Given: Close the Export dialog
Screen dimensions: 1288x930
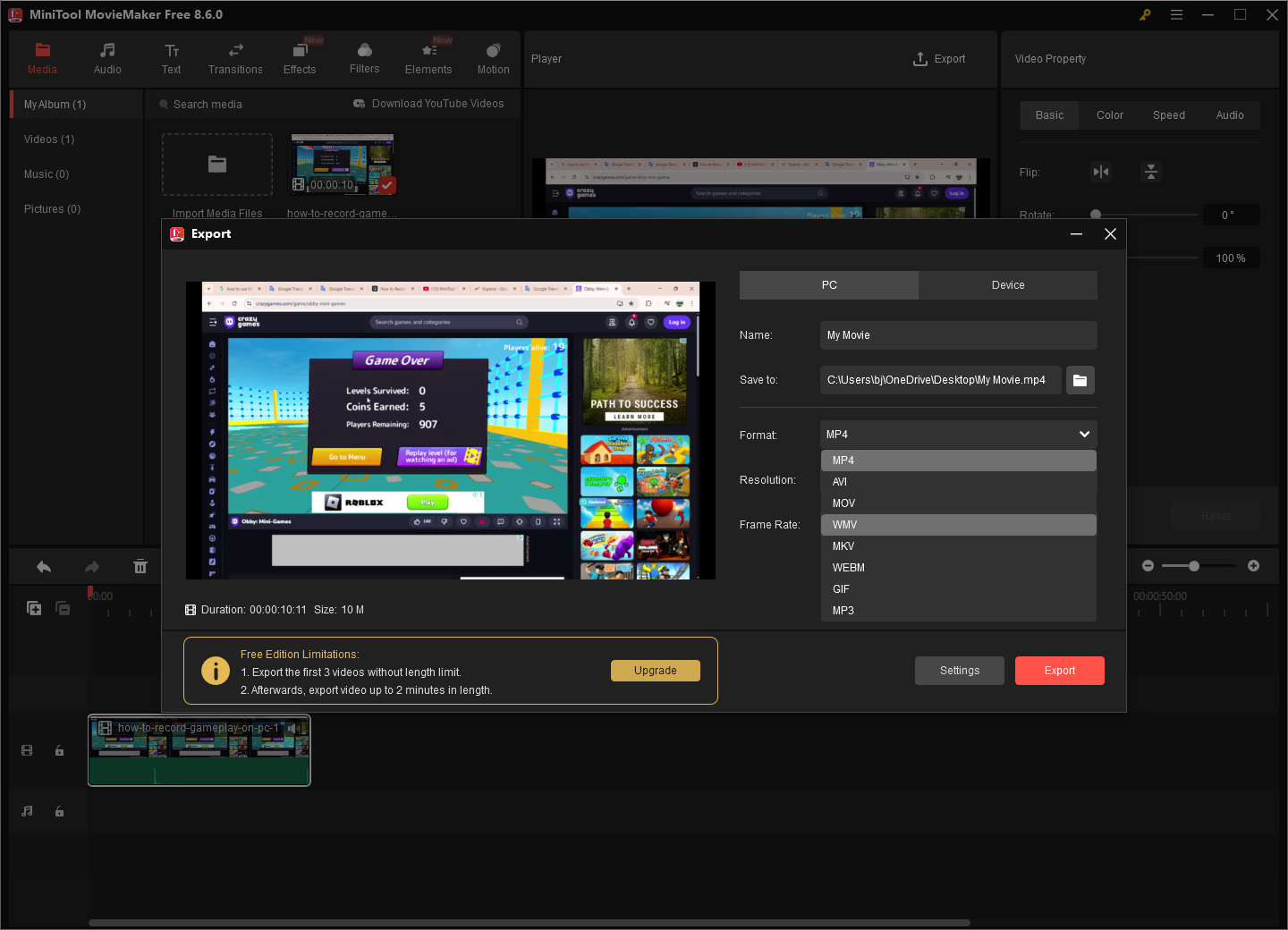Looking at the screenshot, I should point(1110,234).
